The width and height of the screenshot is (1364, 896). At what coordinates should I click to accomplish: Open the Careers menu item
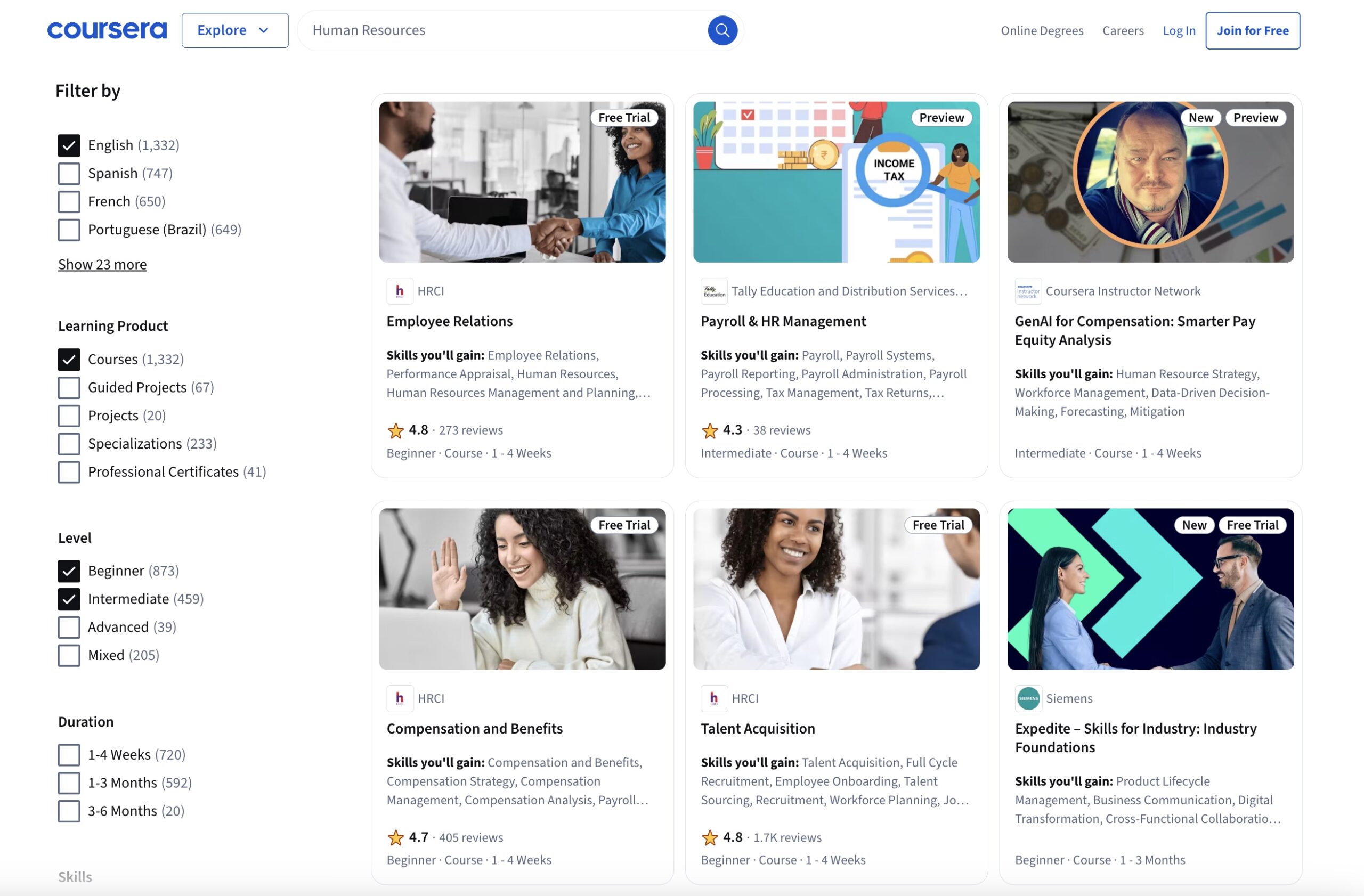pyautogui.click(x=1123, y=30)
